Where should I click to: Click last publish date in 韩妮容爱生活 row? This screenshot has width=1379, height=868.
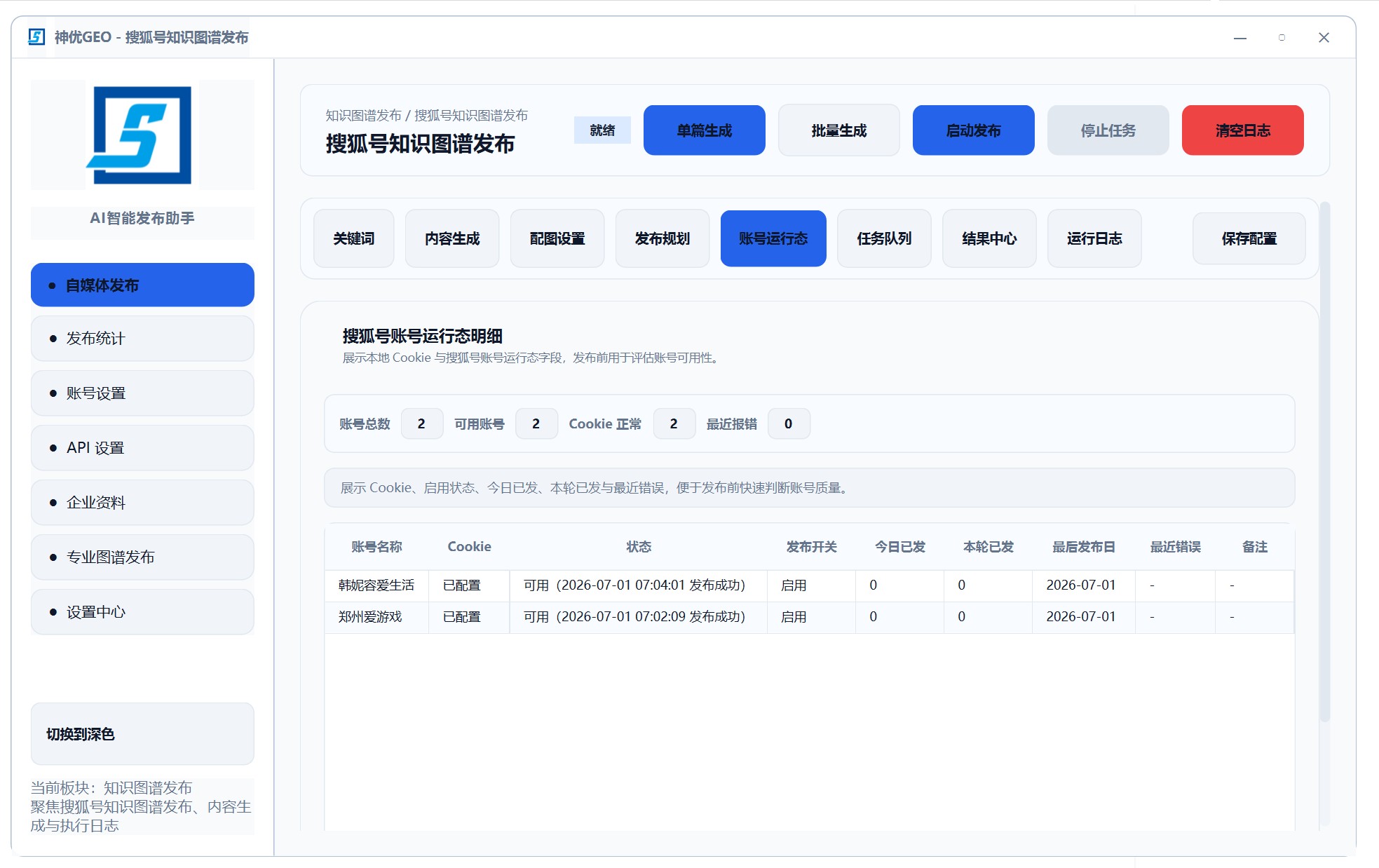[x=1083, y=585]
